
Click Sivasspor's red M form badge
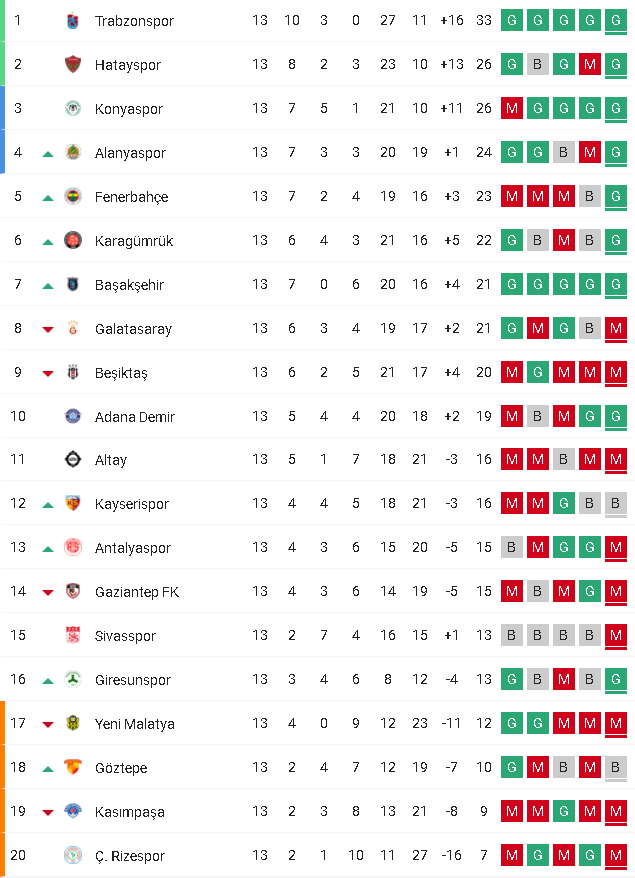[x=616, y=636]
